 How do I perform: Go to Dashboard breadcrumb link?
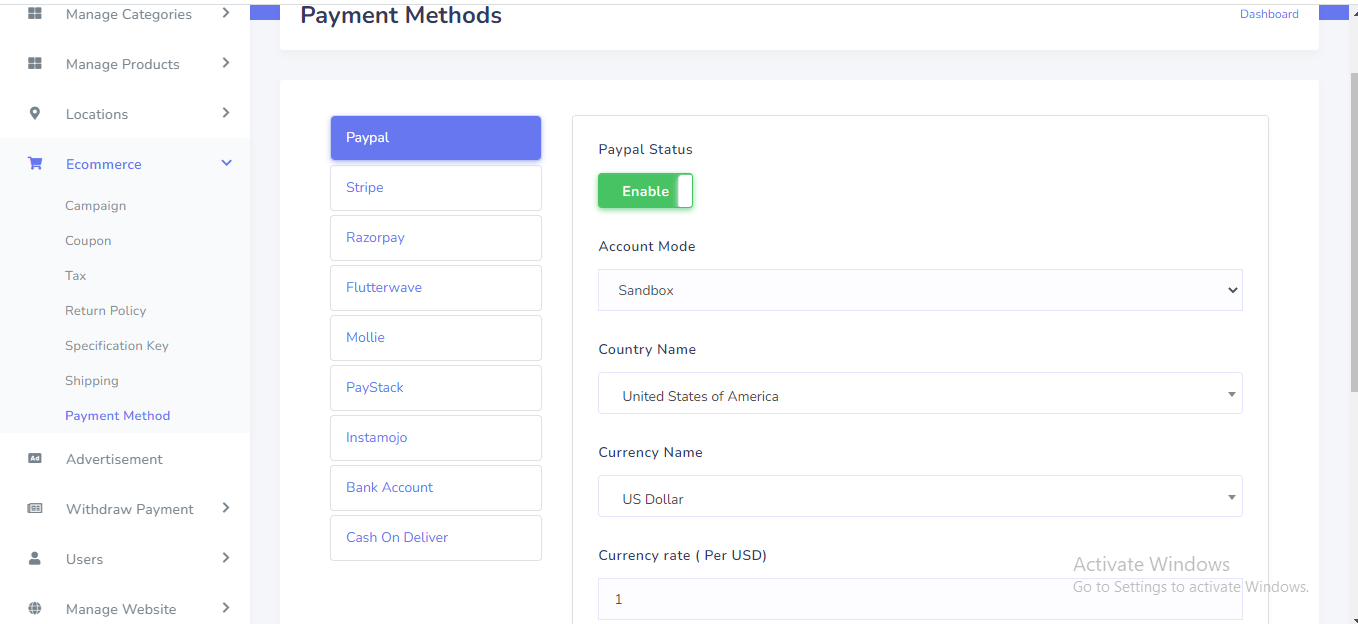(x=1269, y=14)
